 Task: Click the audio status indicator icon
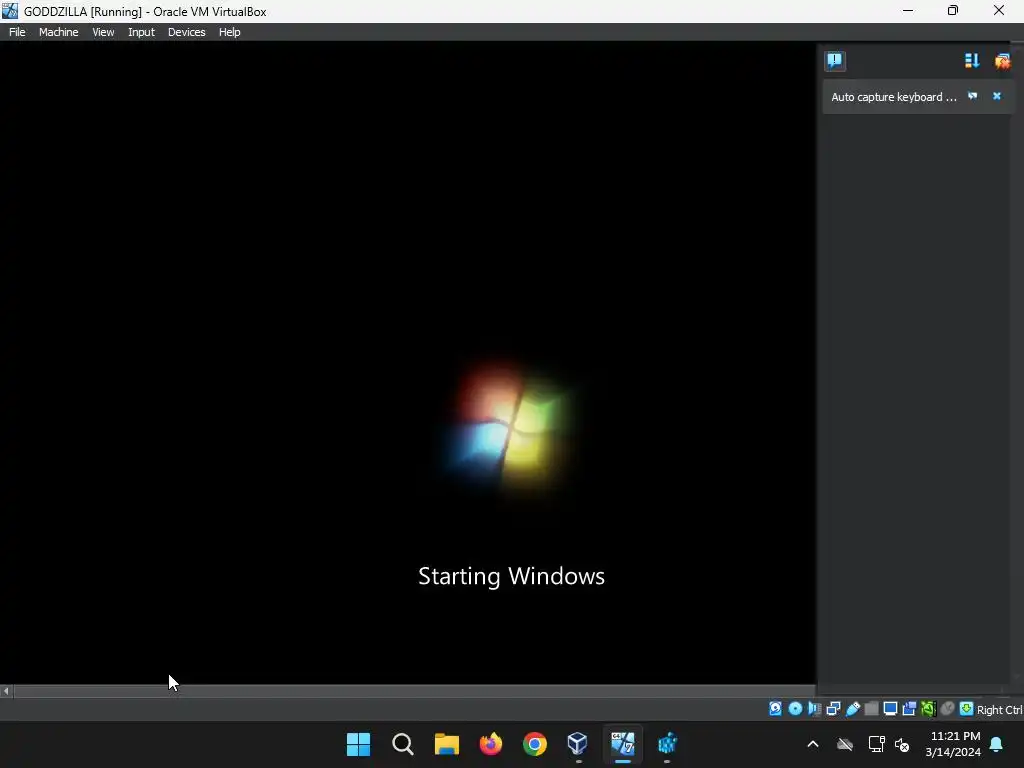tap(814, 709)
